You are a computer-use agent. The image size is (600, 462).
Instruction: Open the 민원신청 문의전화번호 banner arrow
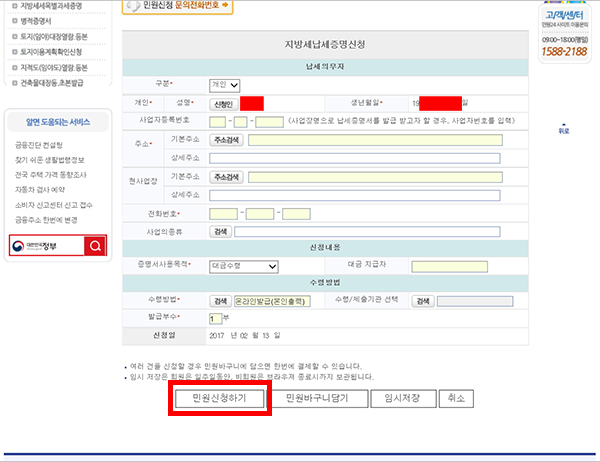point(225,5)
